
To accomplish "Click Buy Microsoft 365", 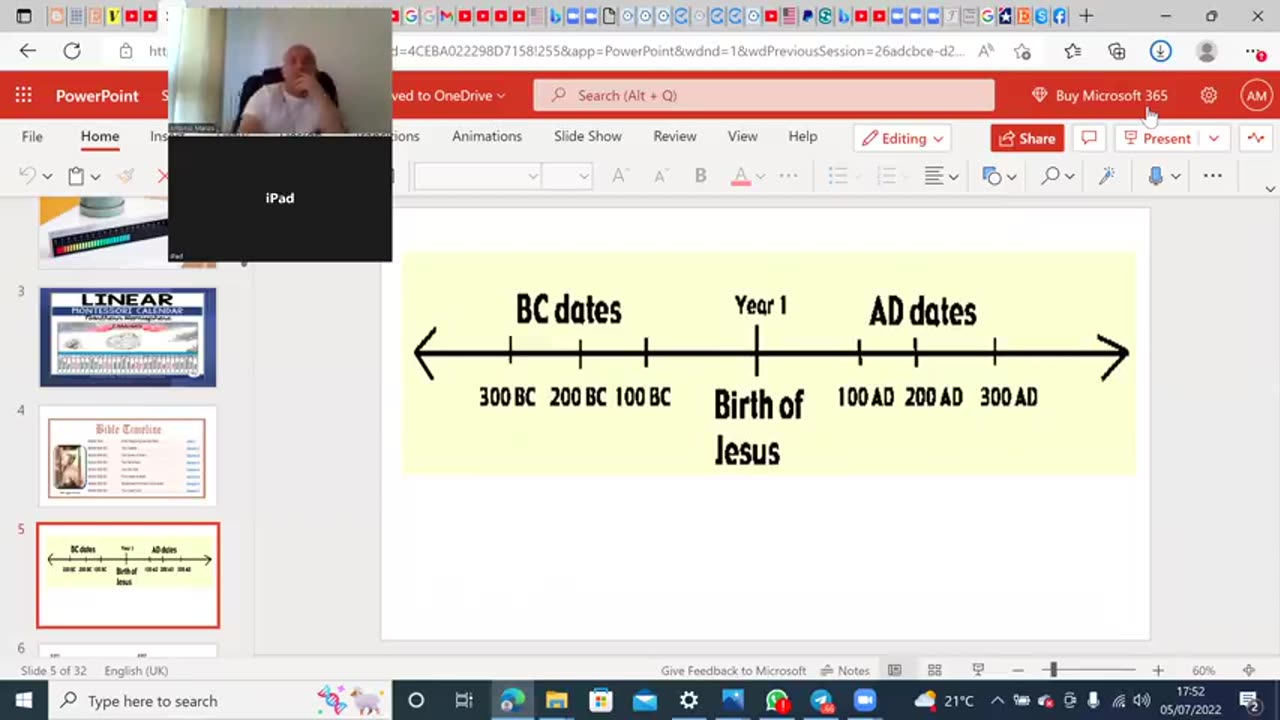I will [x=1100, y=95].
